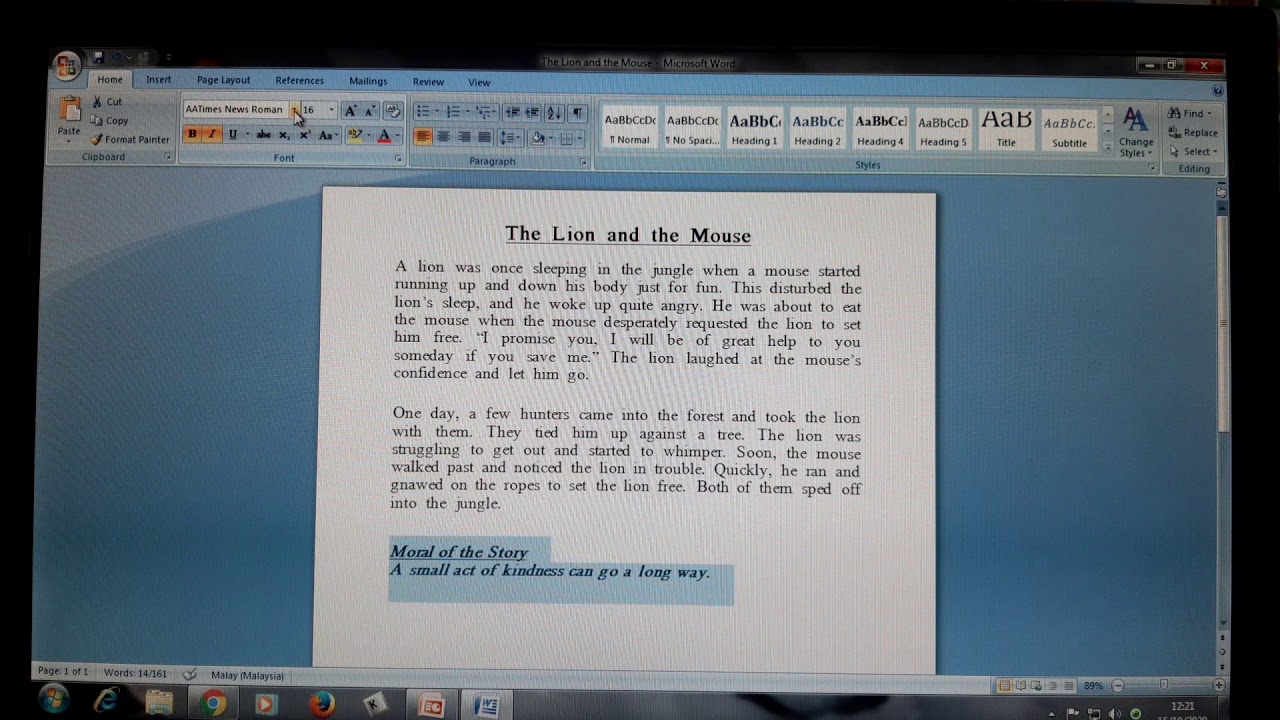Click the Find binoculars icon
Image resolution: width=1280 pixels, height=720 pixels.
point(1175,114)
